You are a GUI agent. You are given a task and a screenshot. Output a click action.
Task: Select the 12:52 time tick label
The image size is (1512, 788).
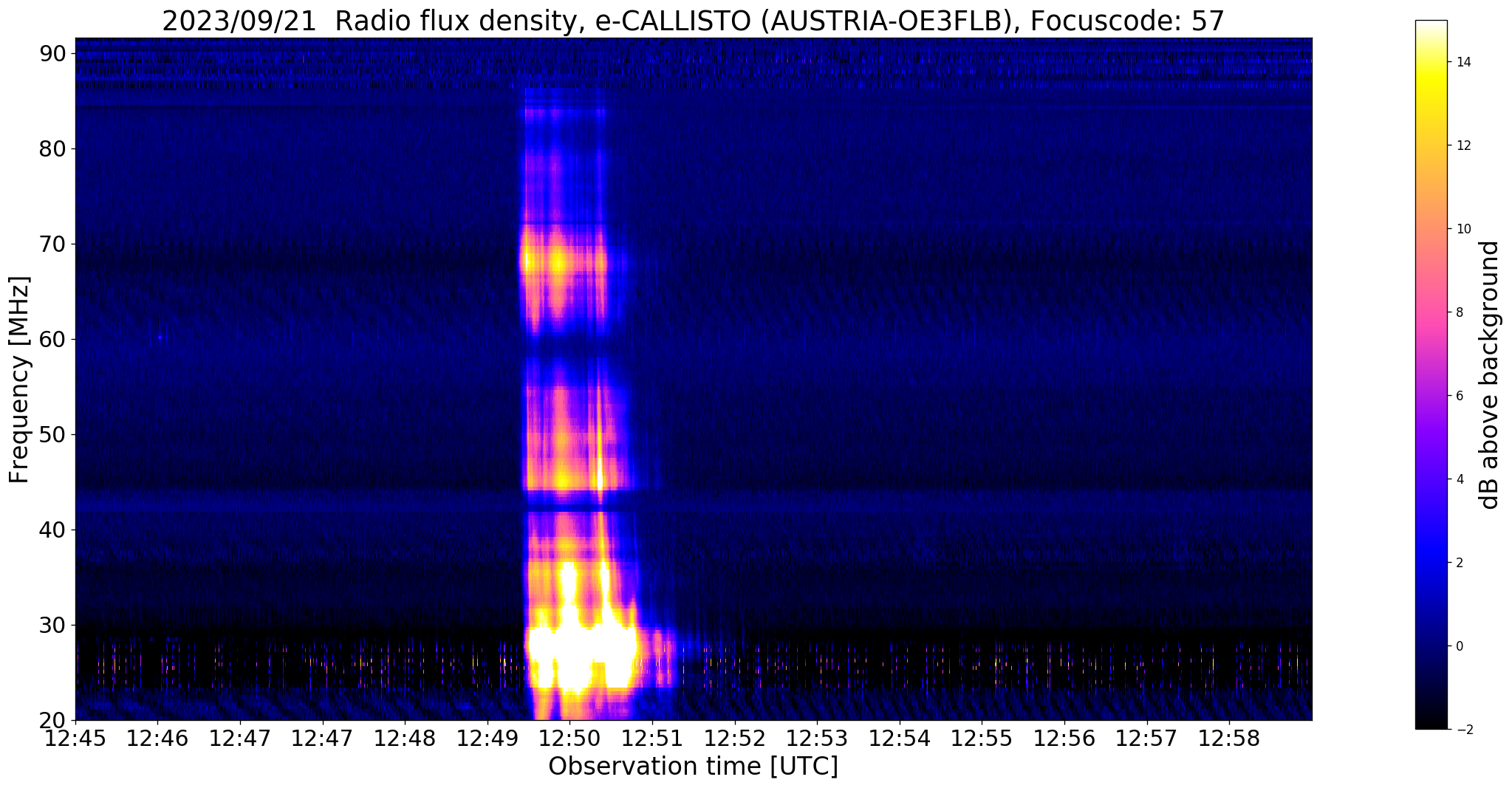[734, 739]
